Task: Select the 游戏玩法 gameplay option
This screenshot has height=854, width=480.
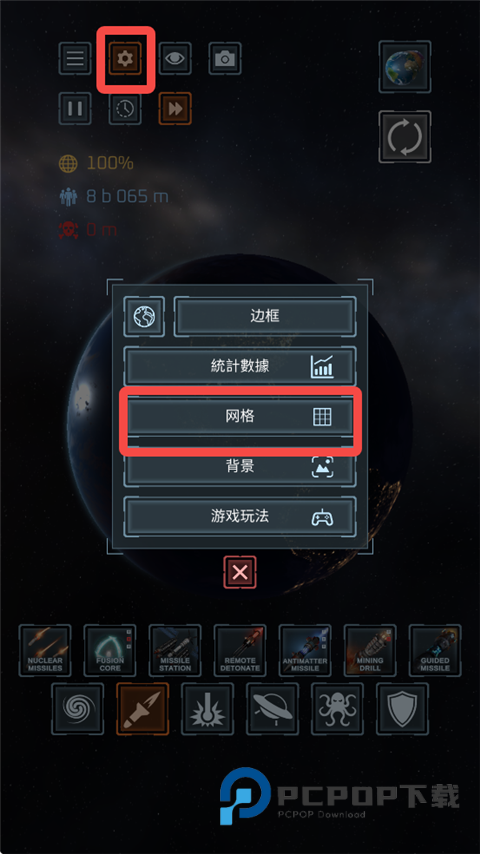Action: point(240,516)
